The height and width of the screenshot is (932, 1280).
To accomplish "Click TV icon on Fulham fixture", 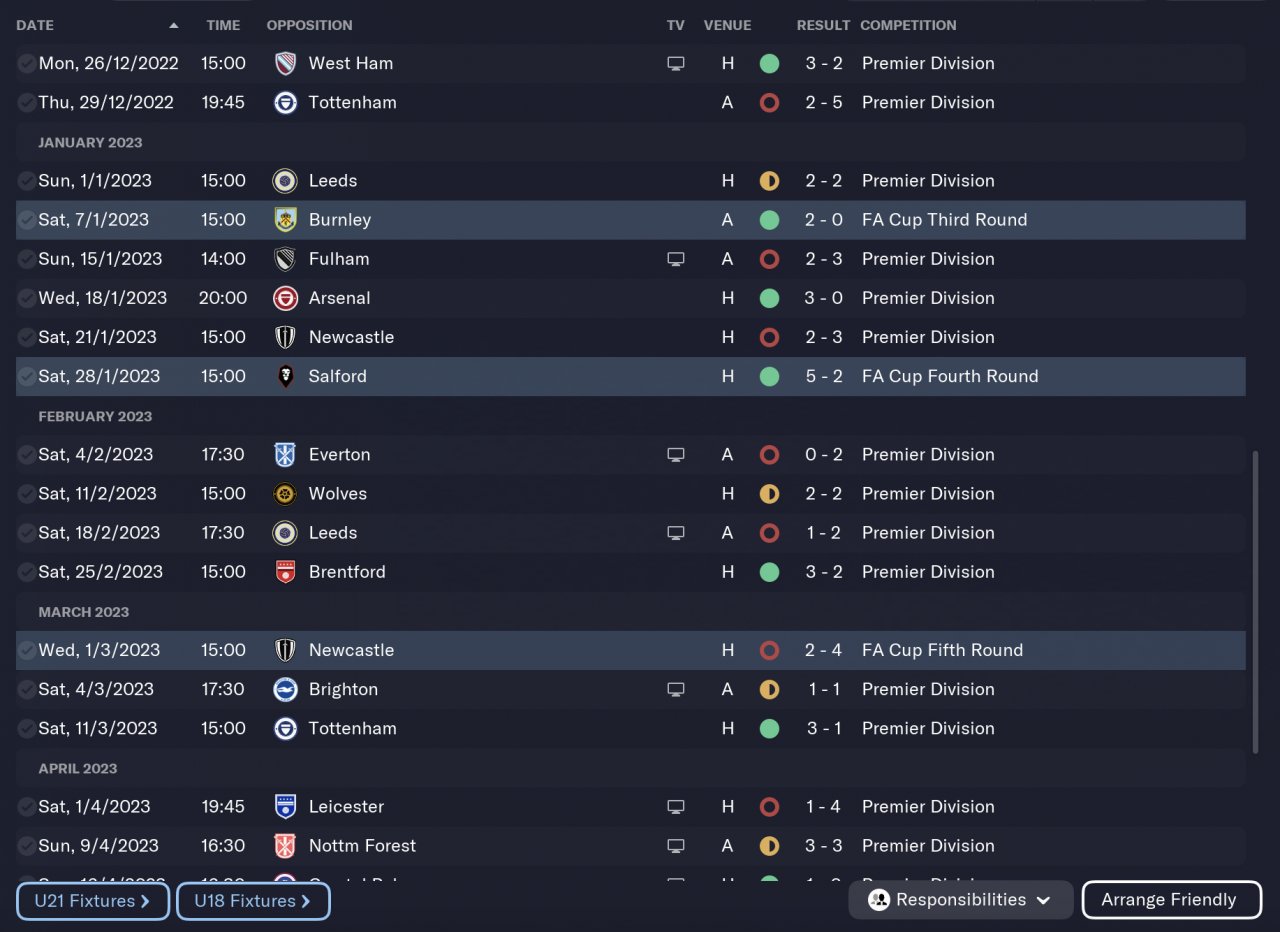I will coord(676,259).
